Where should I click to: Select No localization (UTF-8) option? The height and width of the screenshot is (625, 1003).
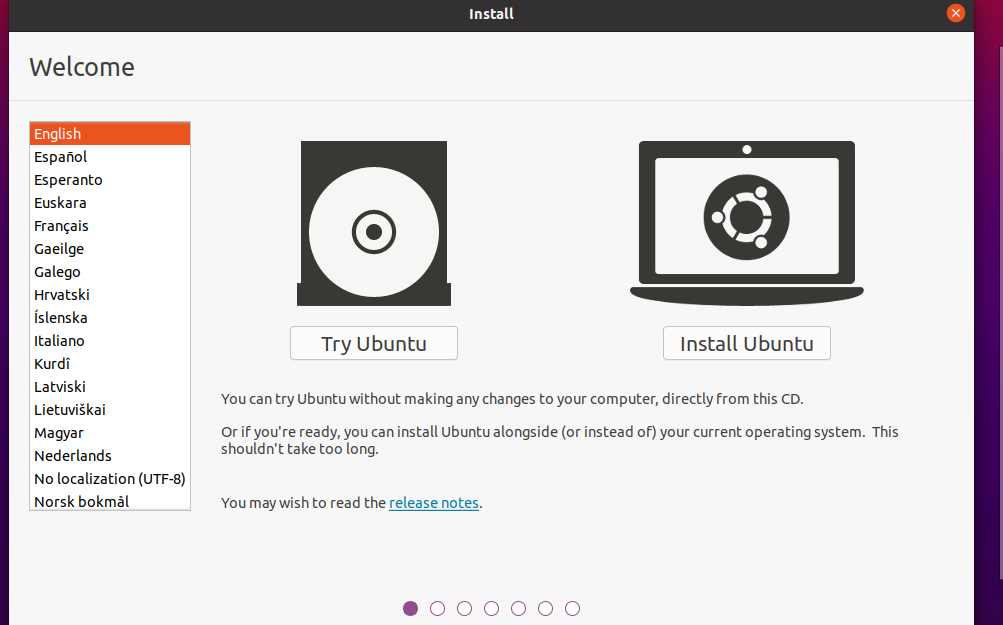pyautogui.click(x=110, y=479)
